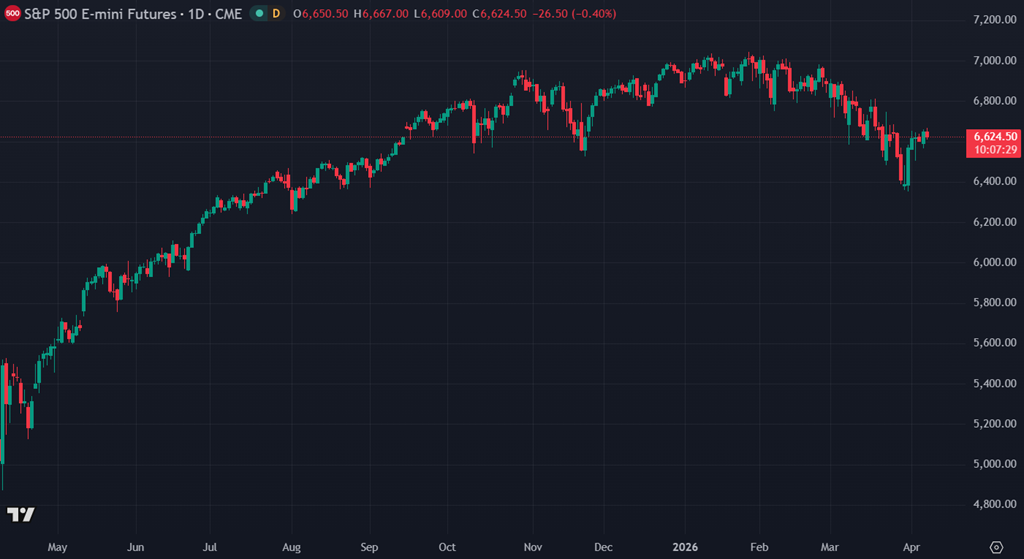
Task: Click the TradingView logo icon
Action: [21, 514]
